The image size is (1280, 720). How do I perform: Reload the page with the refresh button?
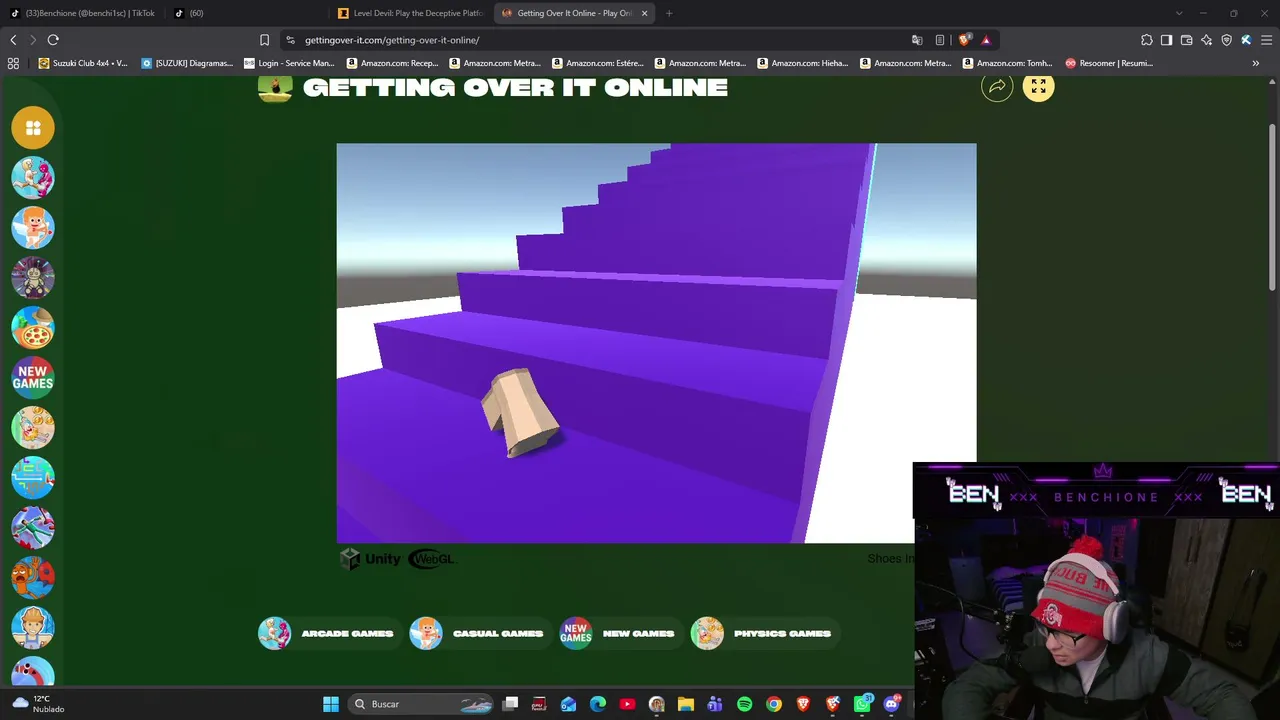point(53,40)
